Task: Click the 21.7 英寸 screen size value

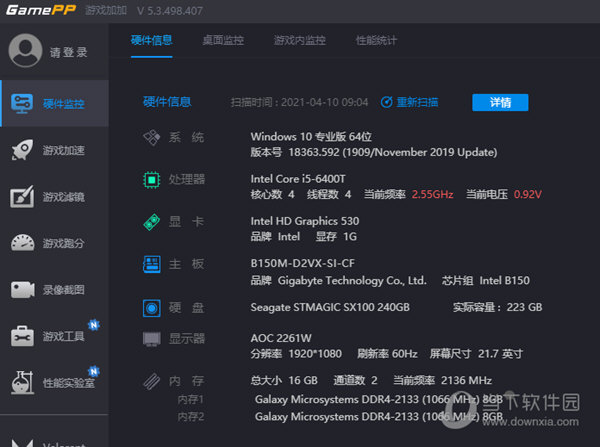Action: 500,354
